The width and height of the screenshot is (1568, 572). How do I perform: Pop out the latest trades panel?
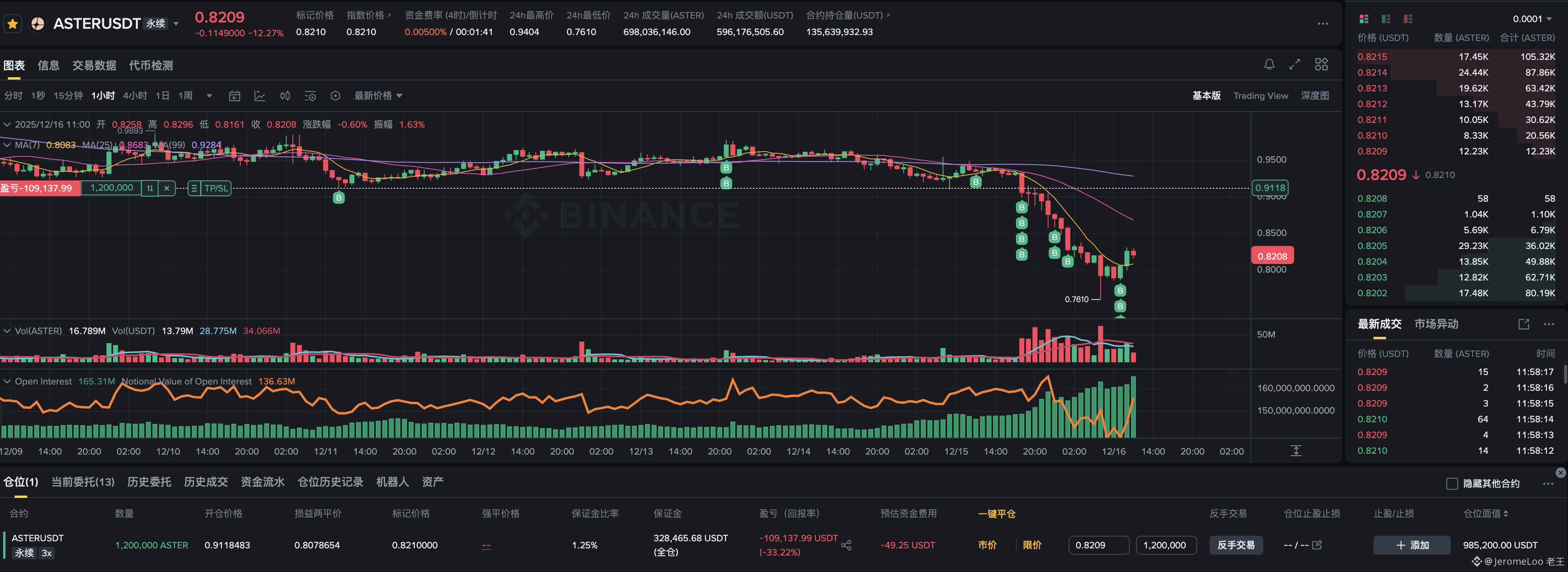coord(1524,324)
